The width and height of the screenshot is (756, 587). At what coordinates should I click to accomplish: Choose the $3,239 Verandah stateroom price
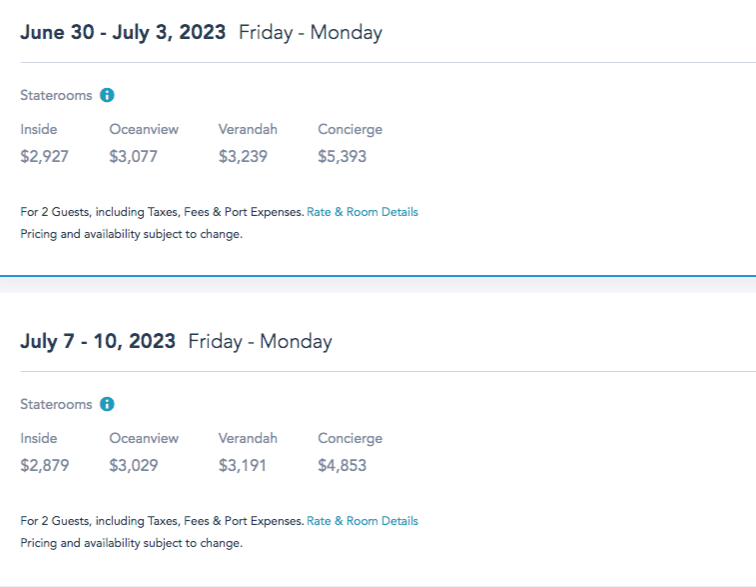(243, 156)
